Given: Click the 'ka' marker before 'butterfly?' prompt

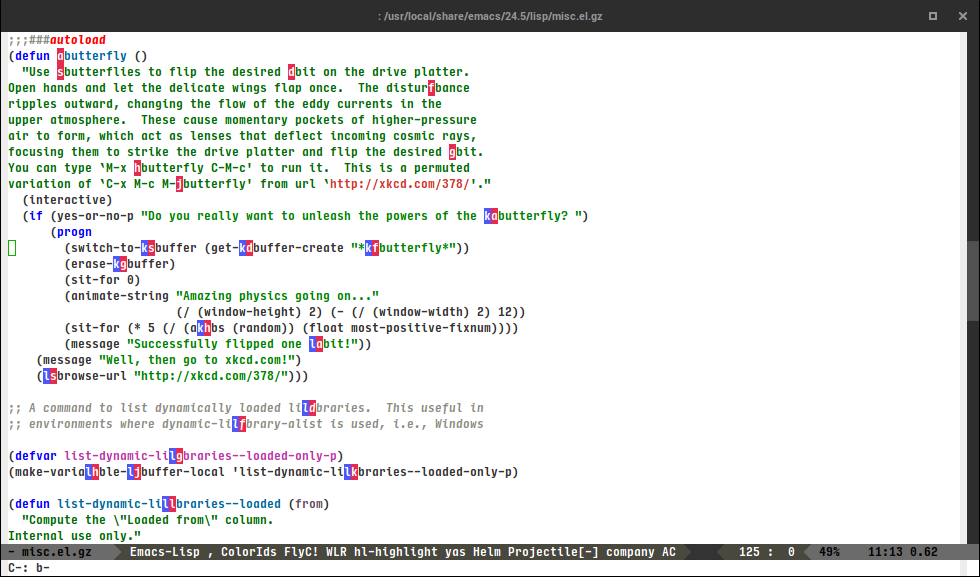Looking at the screenshot, I should click(x=491, y=216).
